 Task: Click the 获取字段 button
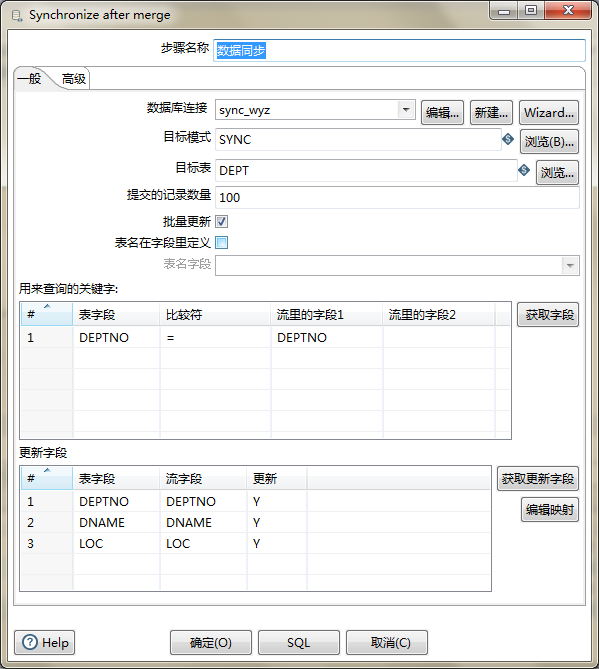click(548, 315)
